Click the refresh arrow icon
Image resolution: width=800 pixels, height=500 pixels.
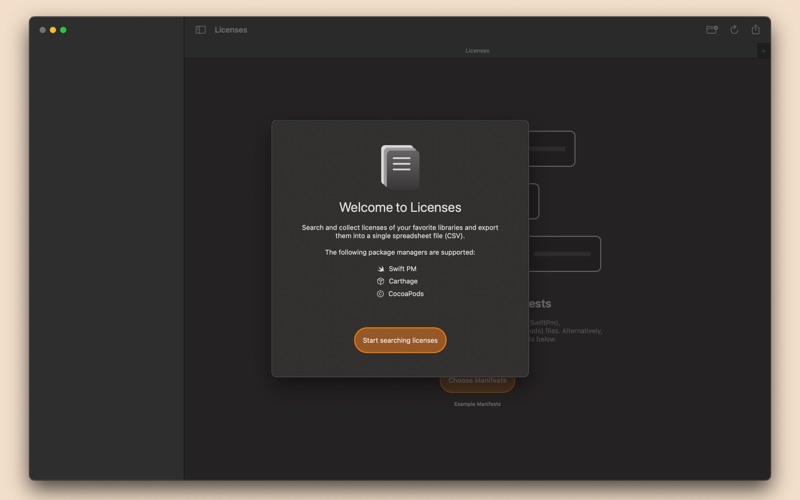point(734,30)
